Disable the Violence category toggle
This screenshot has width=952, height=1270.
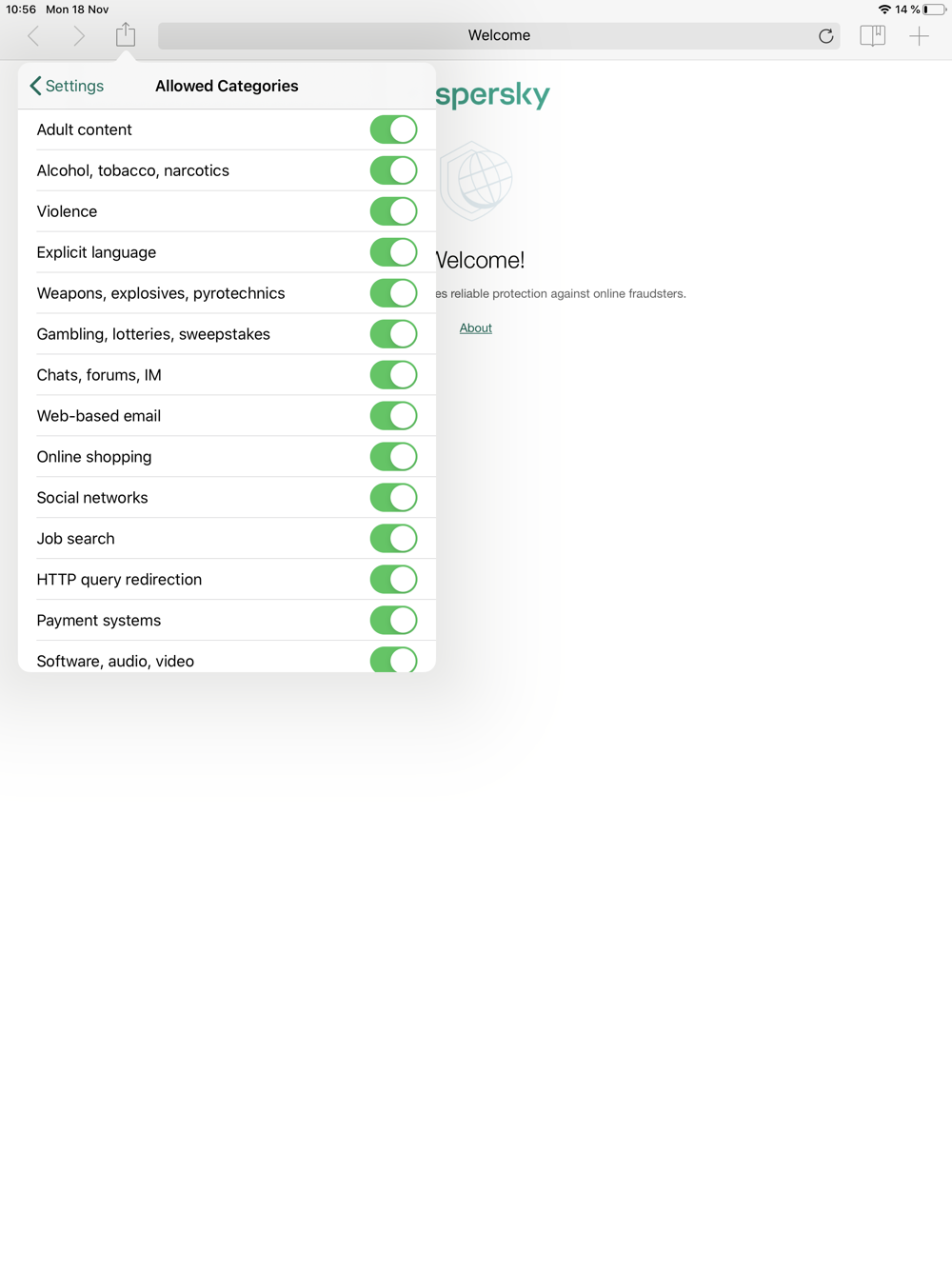pos(393,211)
